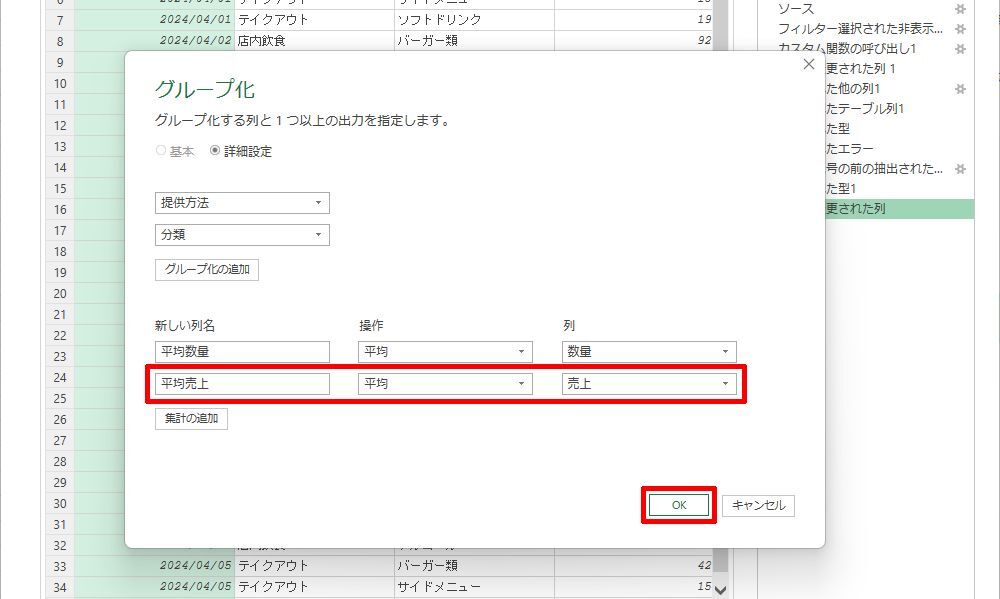Click the gear icon beside ソース step

pos(960,9)
